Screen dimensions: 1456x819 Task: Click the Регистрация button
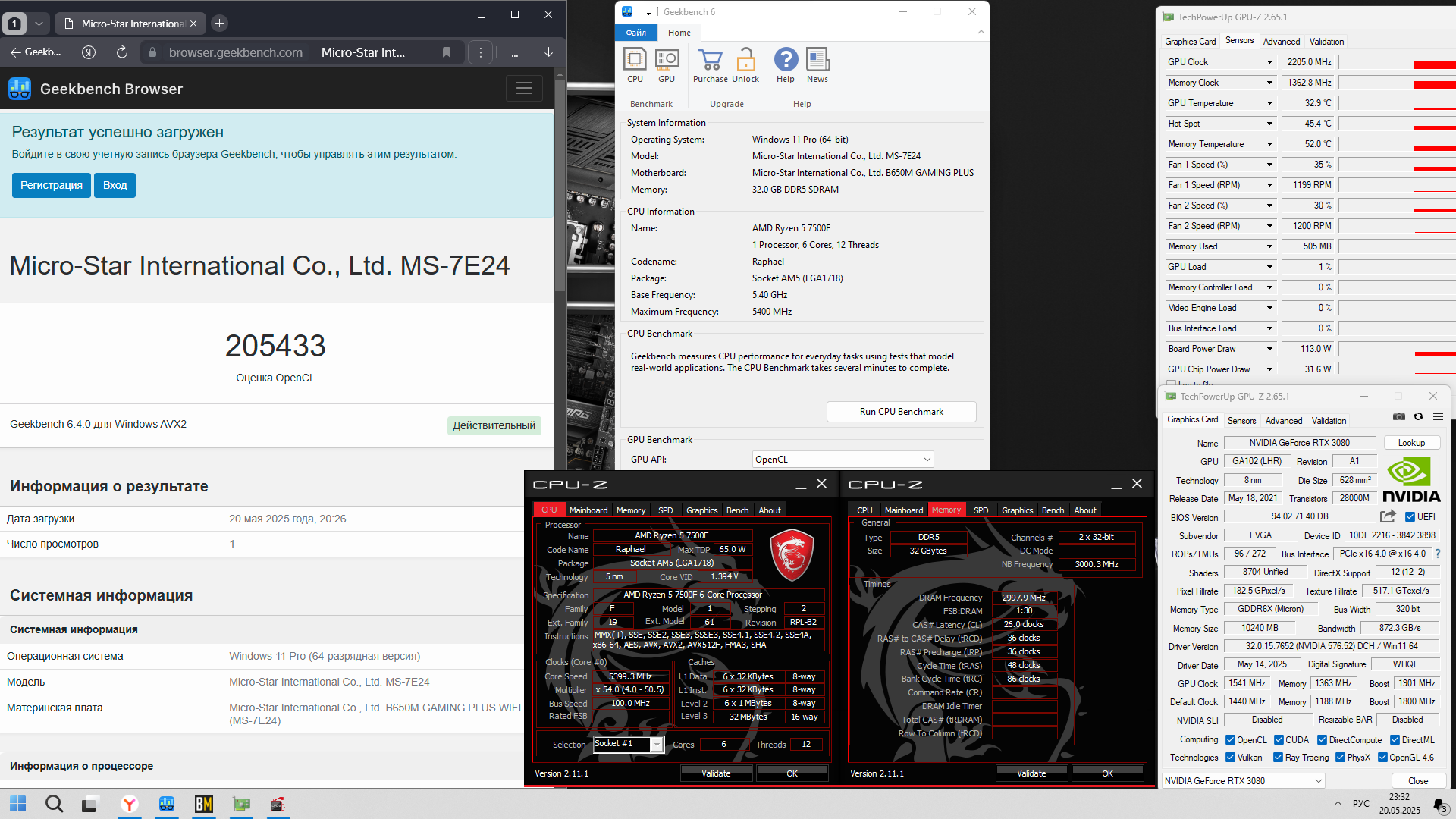click(x=51, y=185)
